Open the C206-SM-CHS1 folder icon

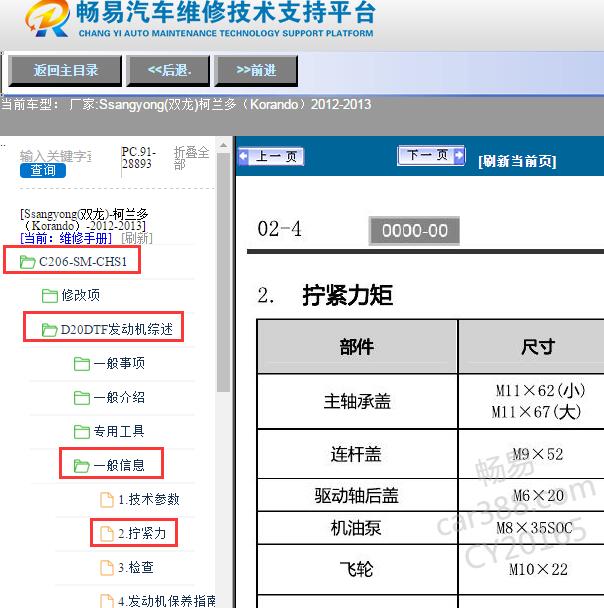pyautogui.click(x=28, y=262)
